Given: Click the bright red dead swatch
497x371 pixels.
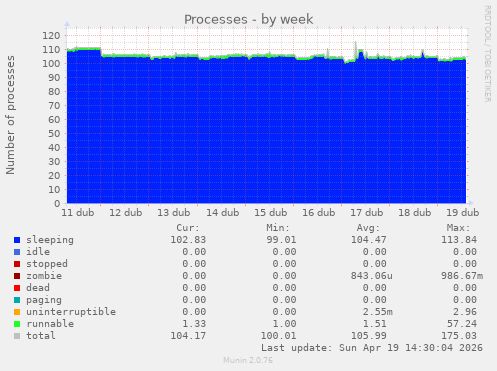Looking at the screenshot, I should pyautogui.click(x=17, y=288).
